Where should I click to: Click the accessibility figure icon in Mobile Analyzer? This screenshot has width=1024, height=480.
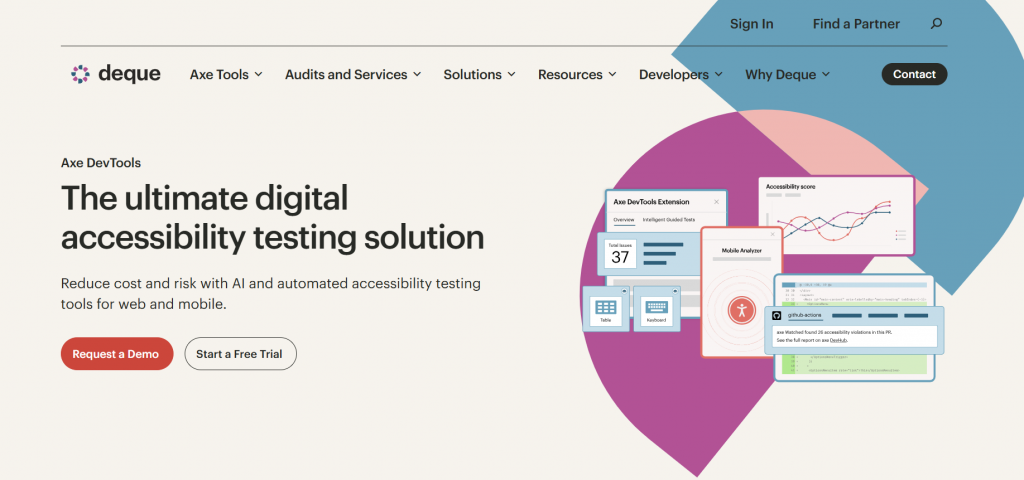coord(741,309)
